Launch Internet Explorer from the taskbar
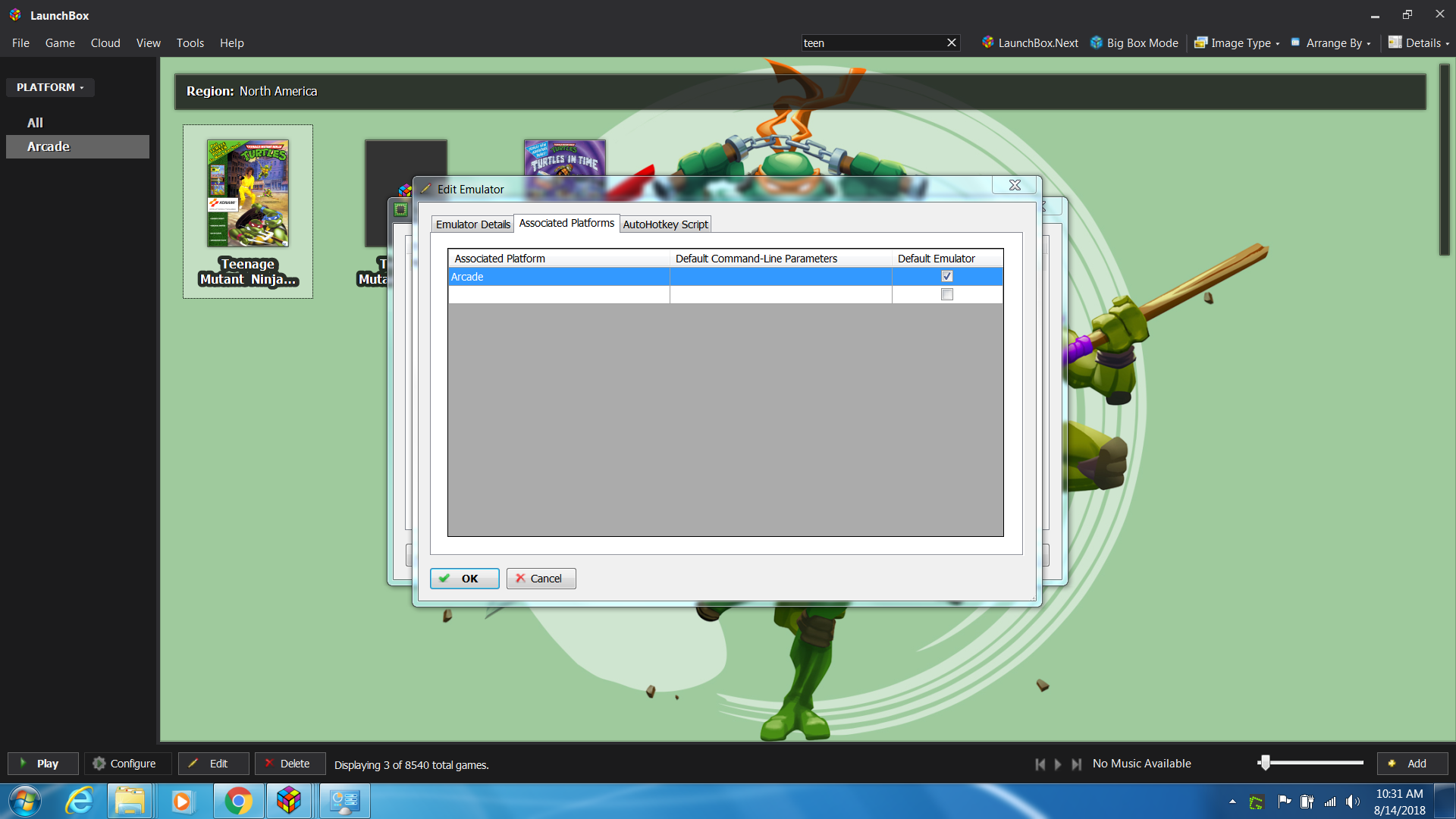This screenshot has width=1456, height=819. click(x=79, y=801)
